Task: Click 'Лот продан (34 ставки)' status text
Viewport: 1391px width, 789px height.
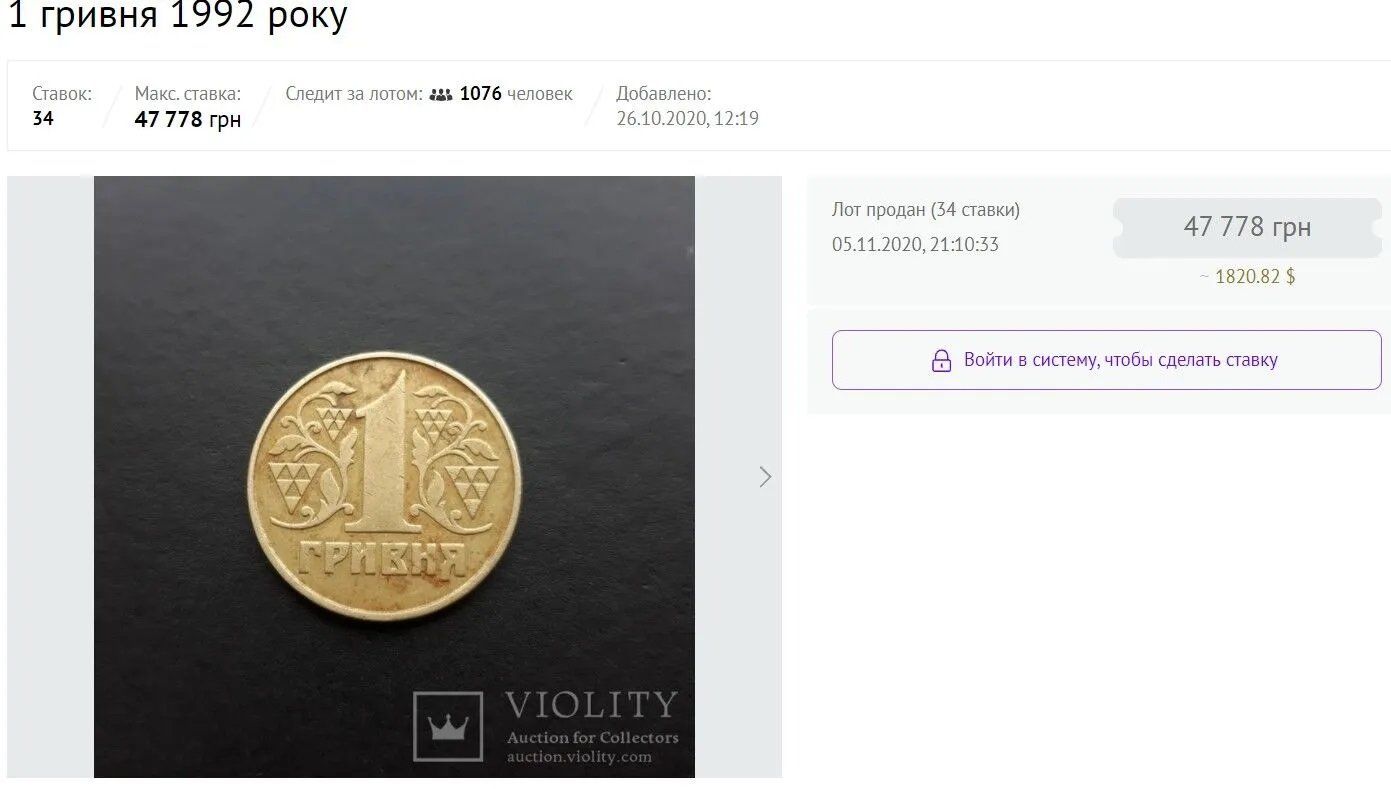Action: (925, 210)
